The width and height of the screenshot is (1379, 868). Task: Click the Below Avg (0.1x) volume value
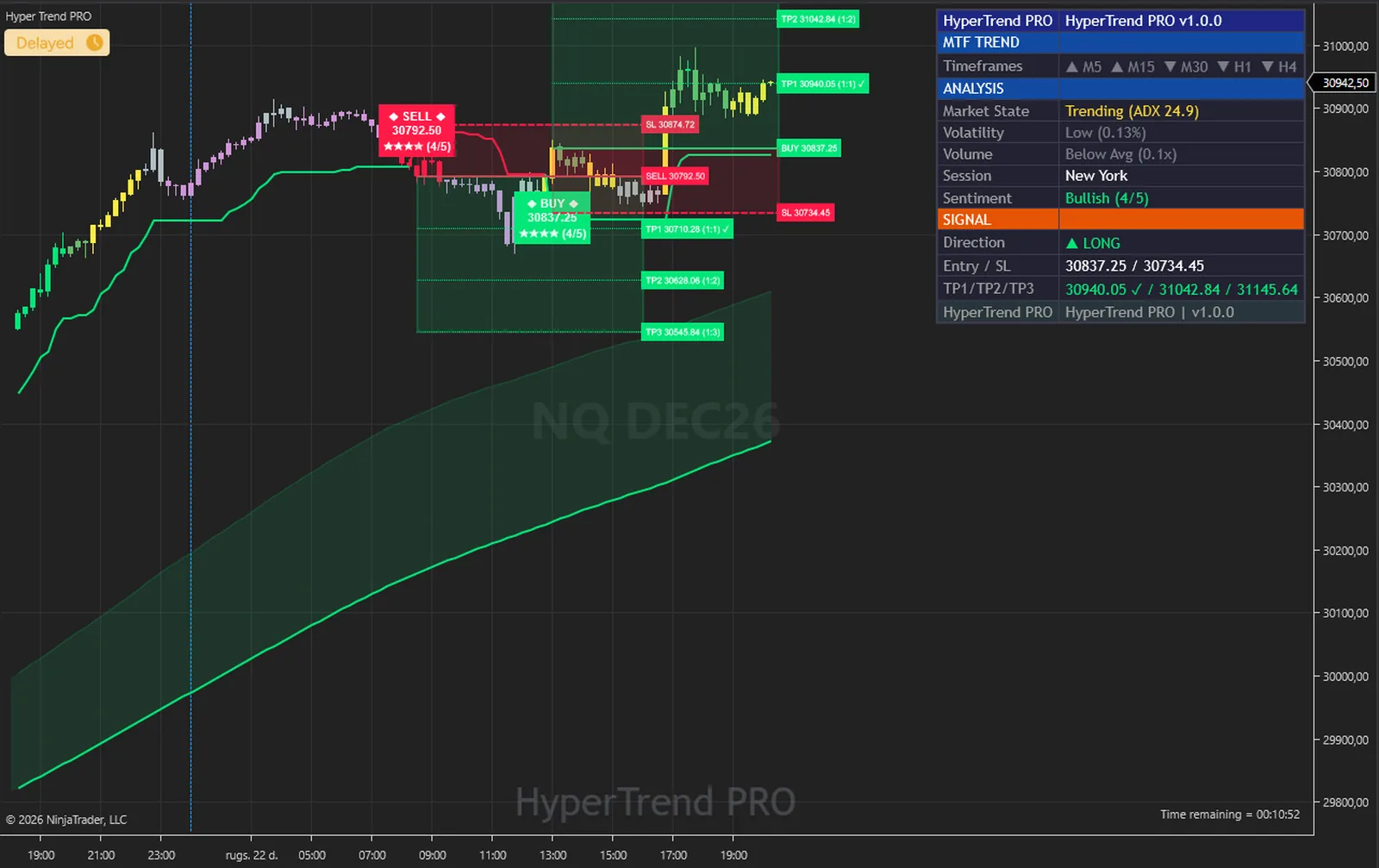[1120, 154]
